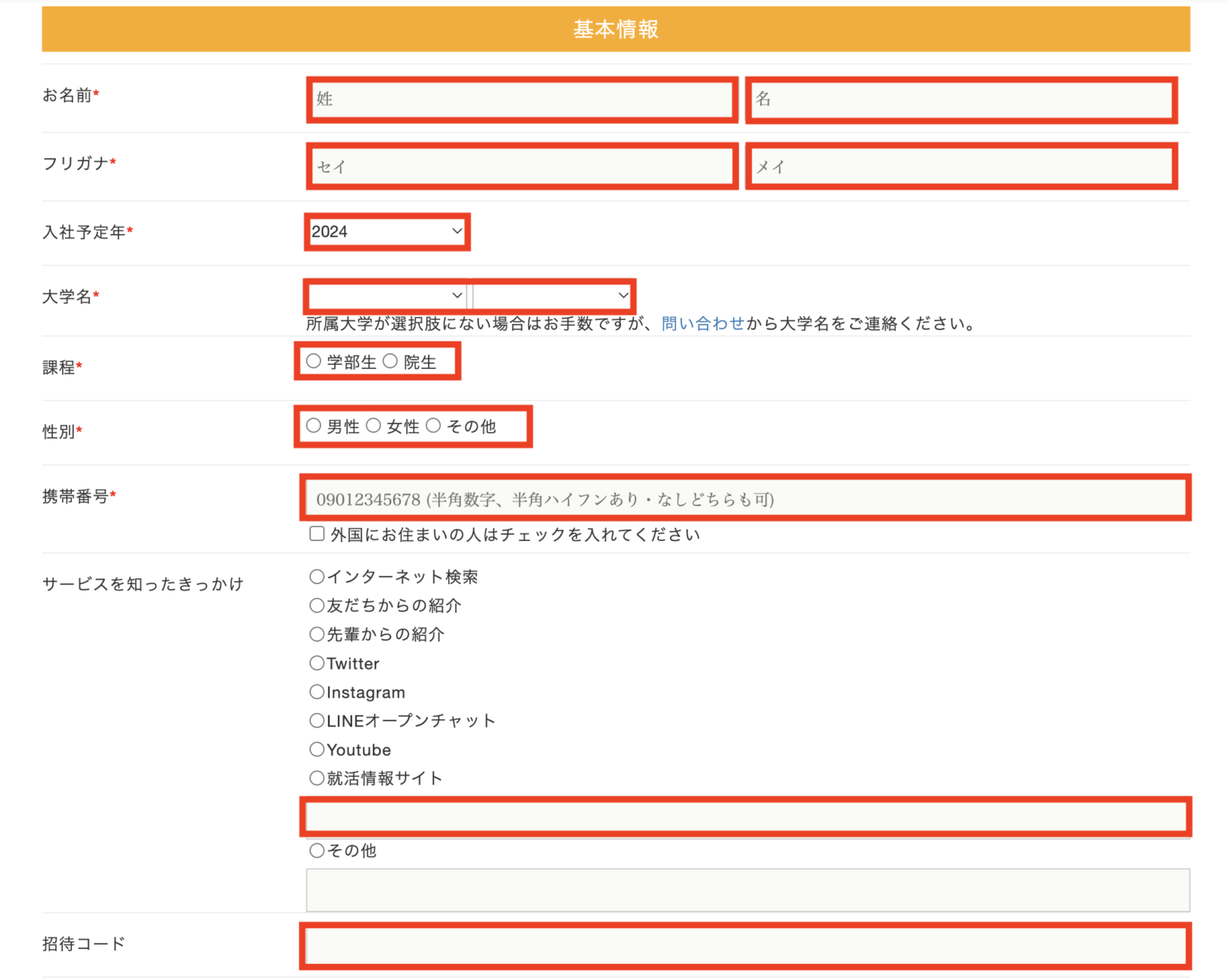Choose 女性 as gender
1229x980 pixels.
click(374, 426)
